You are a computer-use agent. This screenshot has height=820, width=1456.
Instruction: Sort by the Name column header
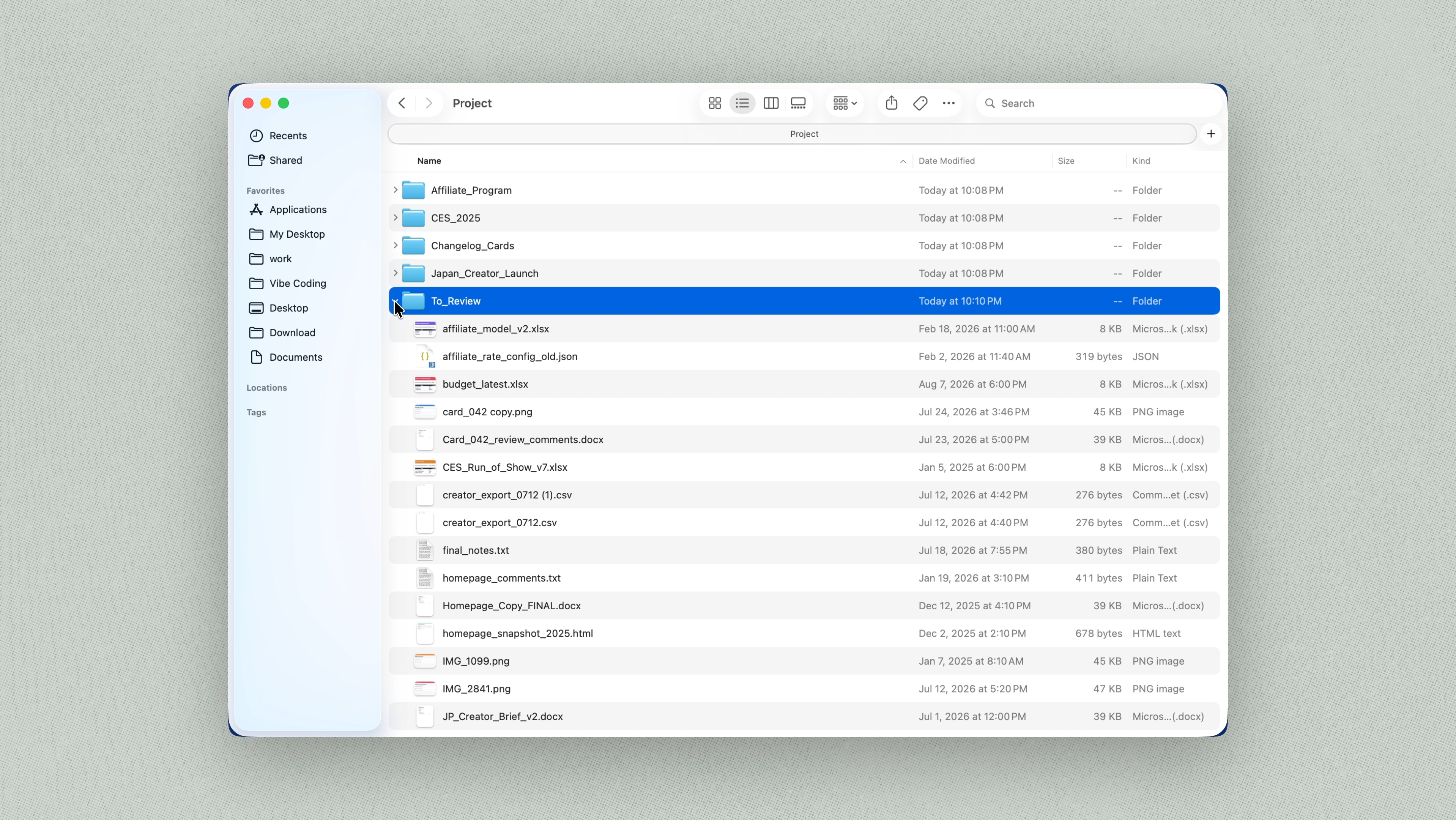429,161
